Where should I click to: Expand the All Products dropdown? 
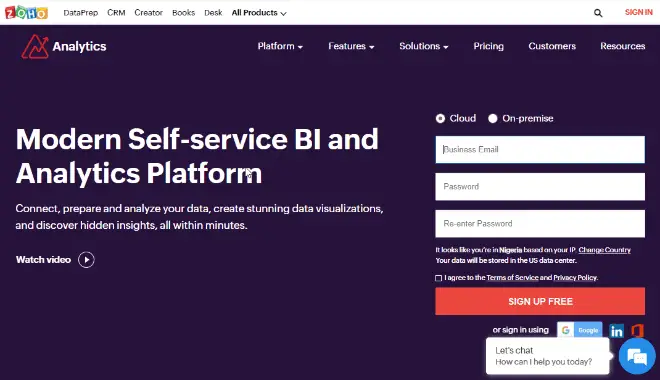[259, 13]
